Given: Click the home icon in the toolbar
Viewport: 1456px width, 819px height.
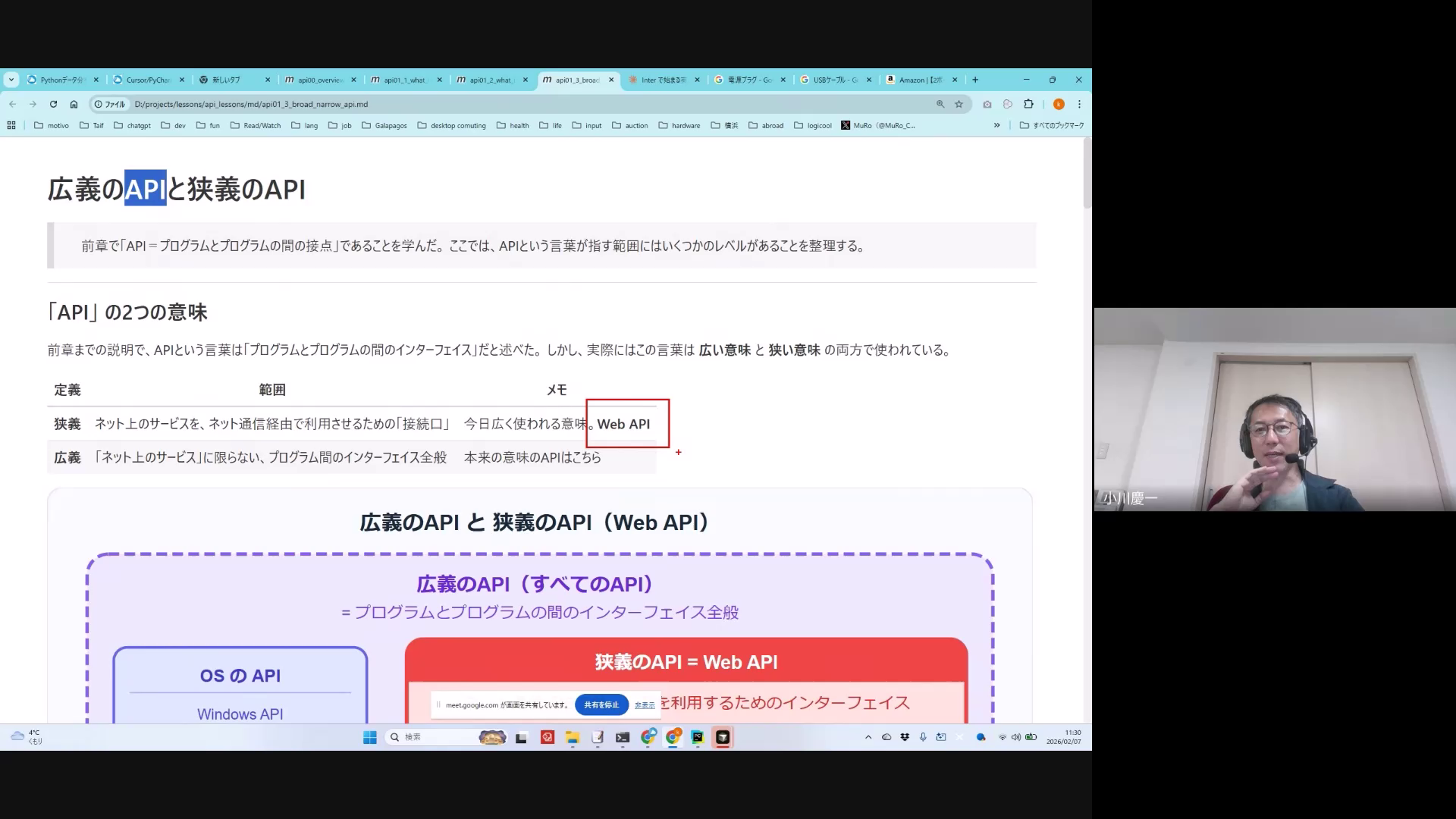Looking at the screenshot, I should coord(74,104).
